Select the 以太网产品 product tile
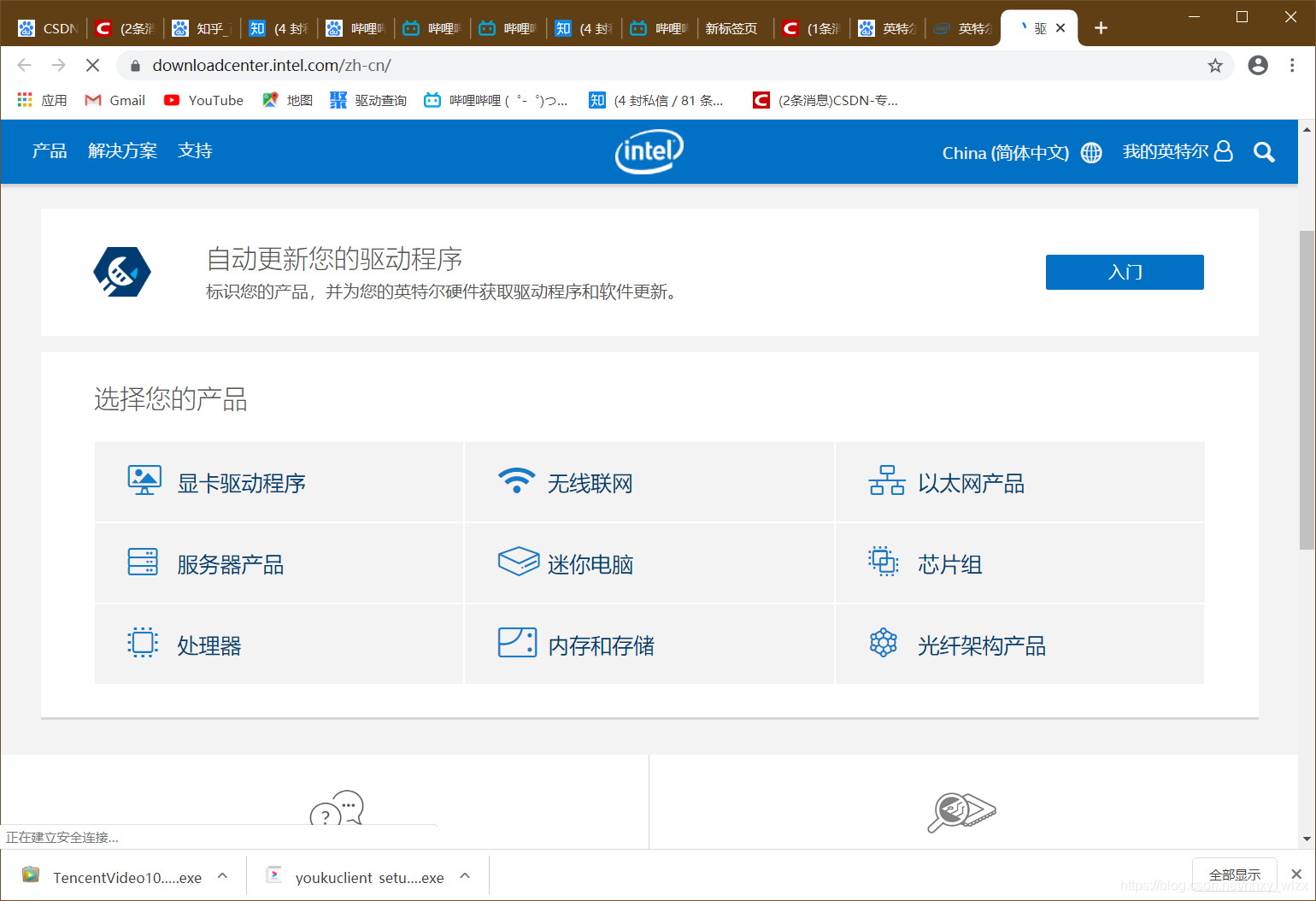Viewport: 1316px width, 901px height. [1019, 482]
